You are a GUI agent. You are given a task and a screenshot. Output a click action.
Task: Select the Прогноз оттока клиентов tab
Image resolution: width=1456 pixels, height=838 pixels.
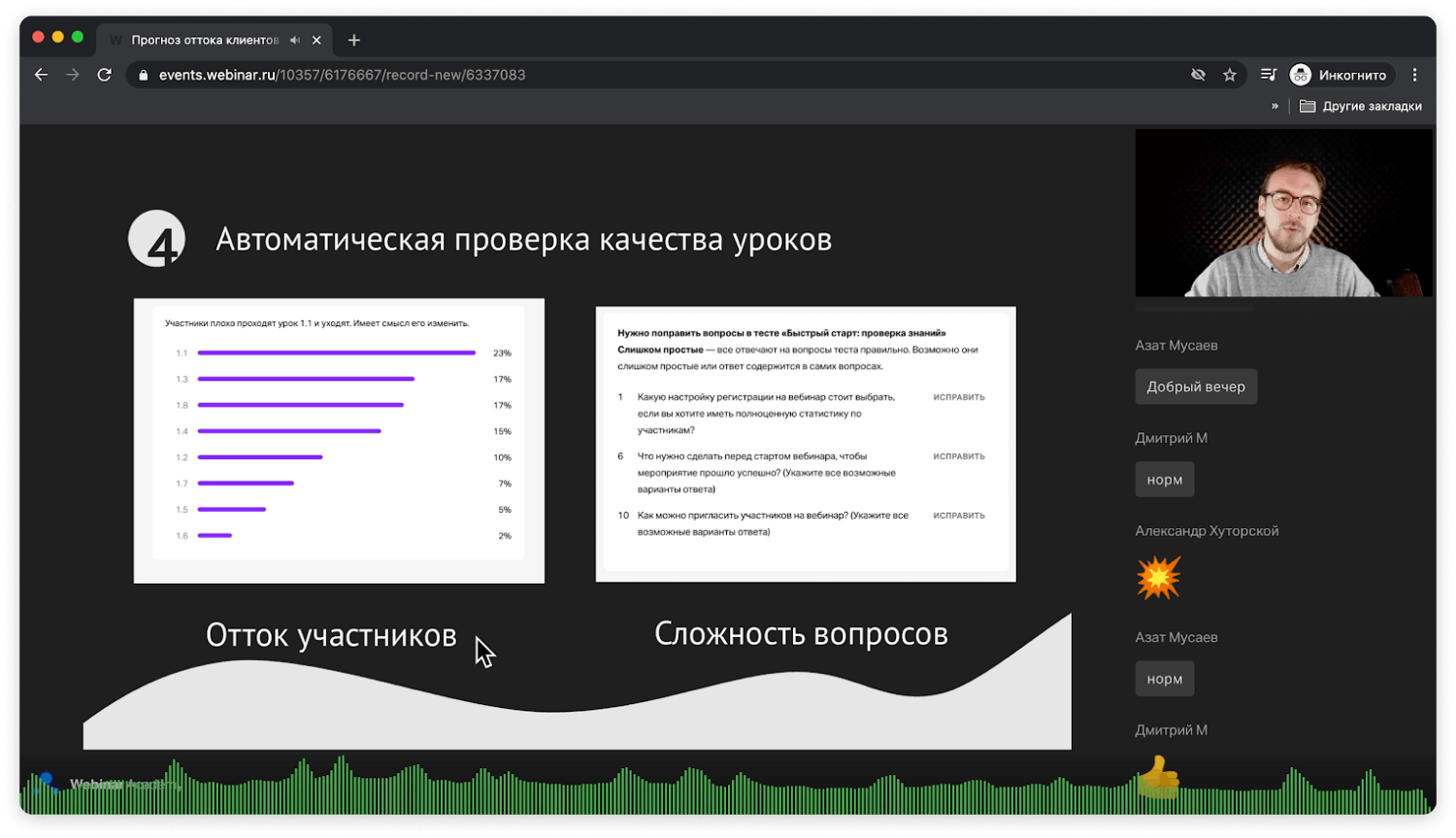[204, 40]
